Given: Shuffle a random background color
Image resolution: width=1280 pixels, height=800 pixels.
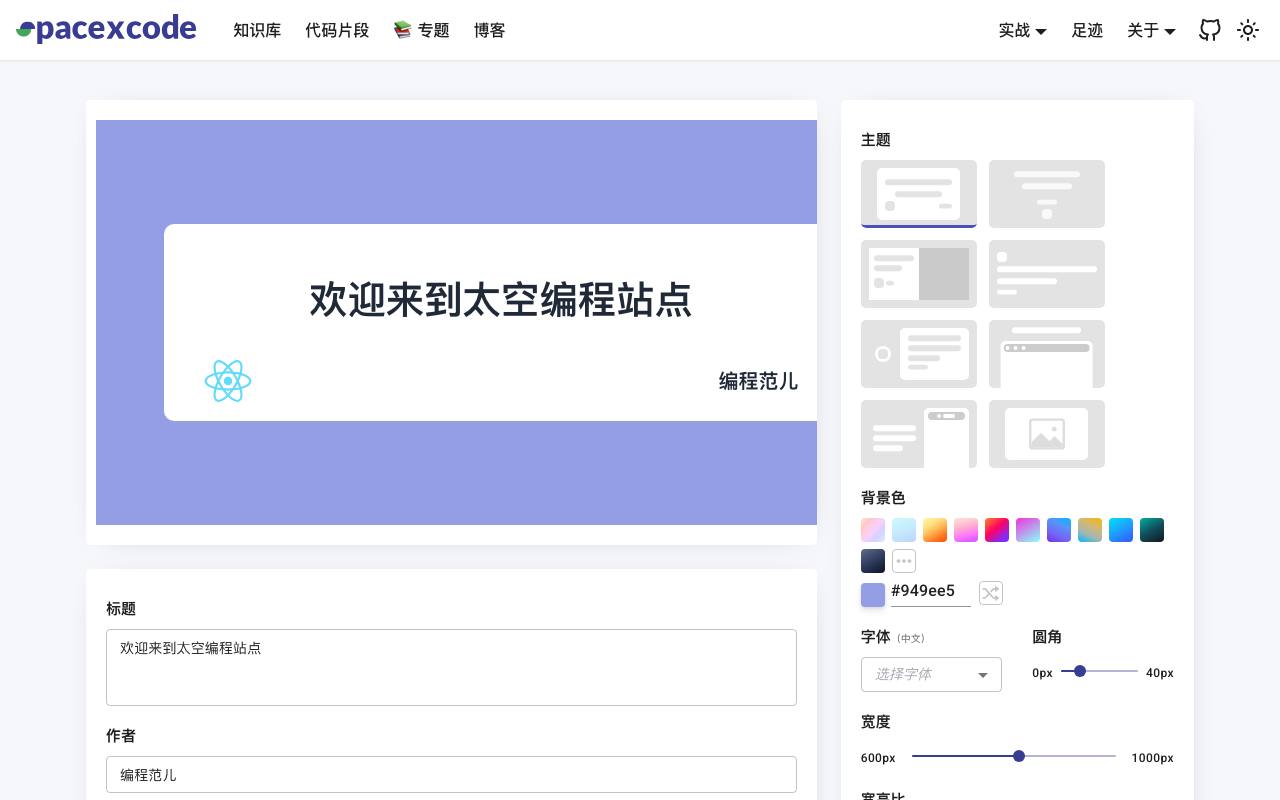Looking at the screenshot, I should point(990,593).
